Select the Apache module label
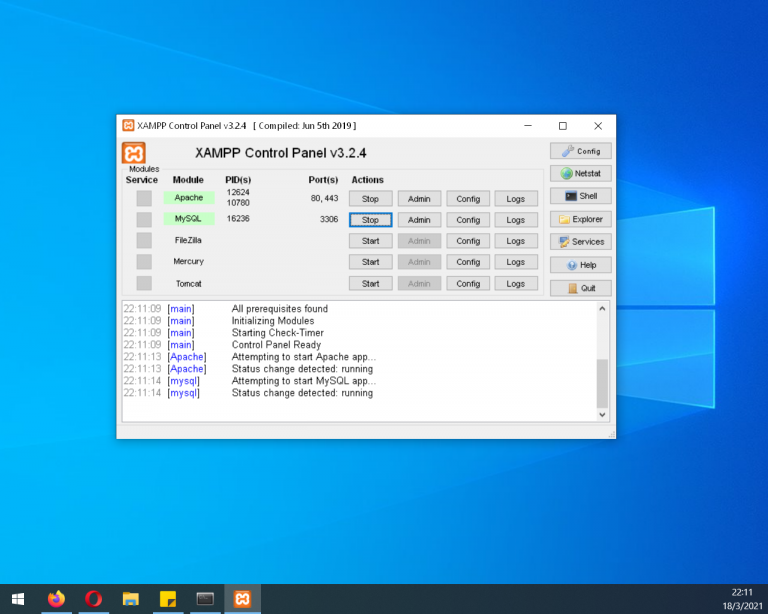The width and height of the screenshot is (768, 614). (x=189, y=198)
